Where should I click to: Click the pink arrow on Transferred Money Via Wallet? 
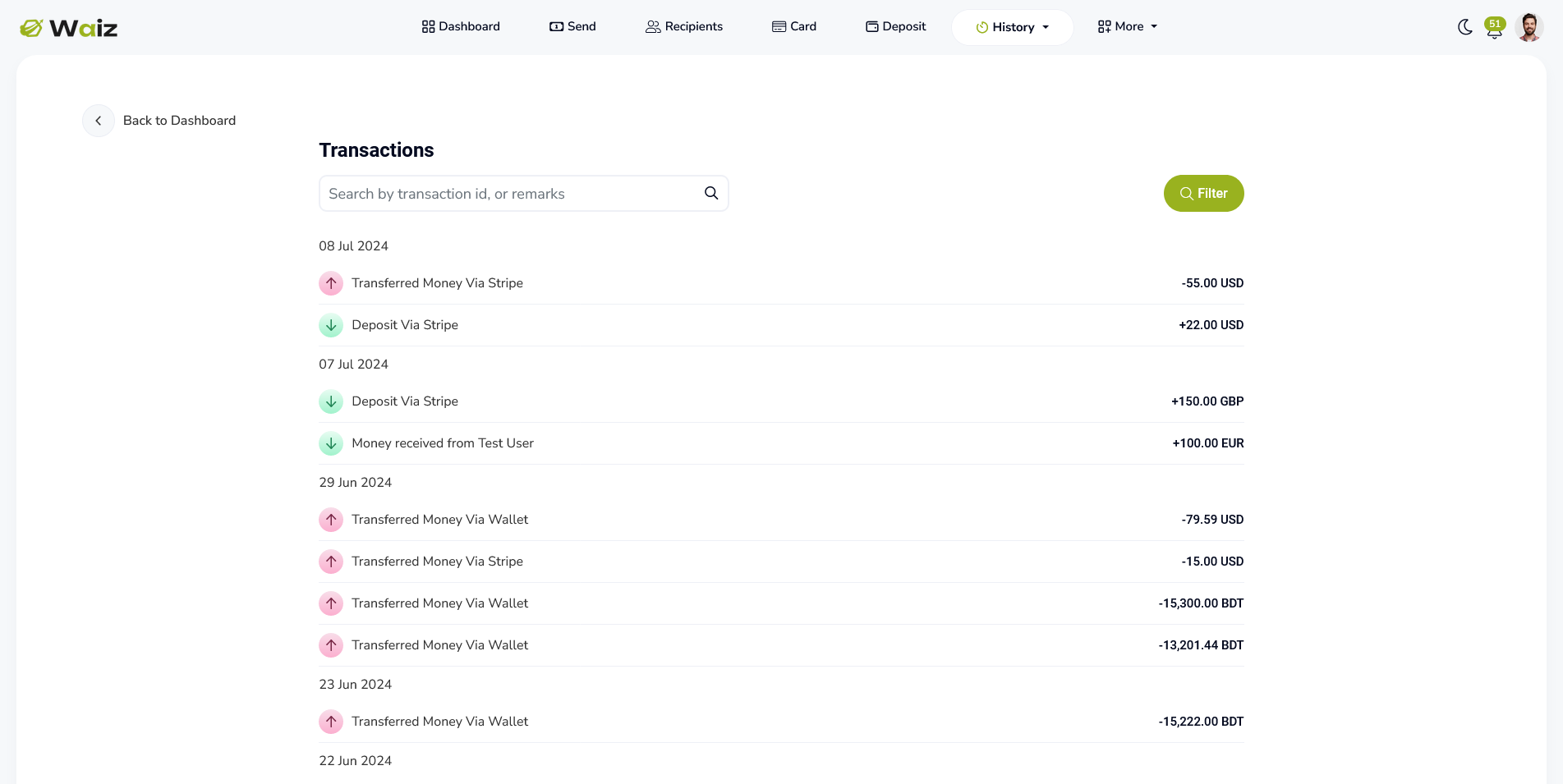(330, 520)
